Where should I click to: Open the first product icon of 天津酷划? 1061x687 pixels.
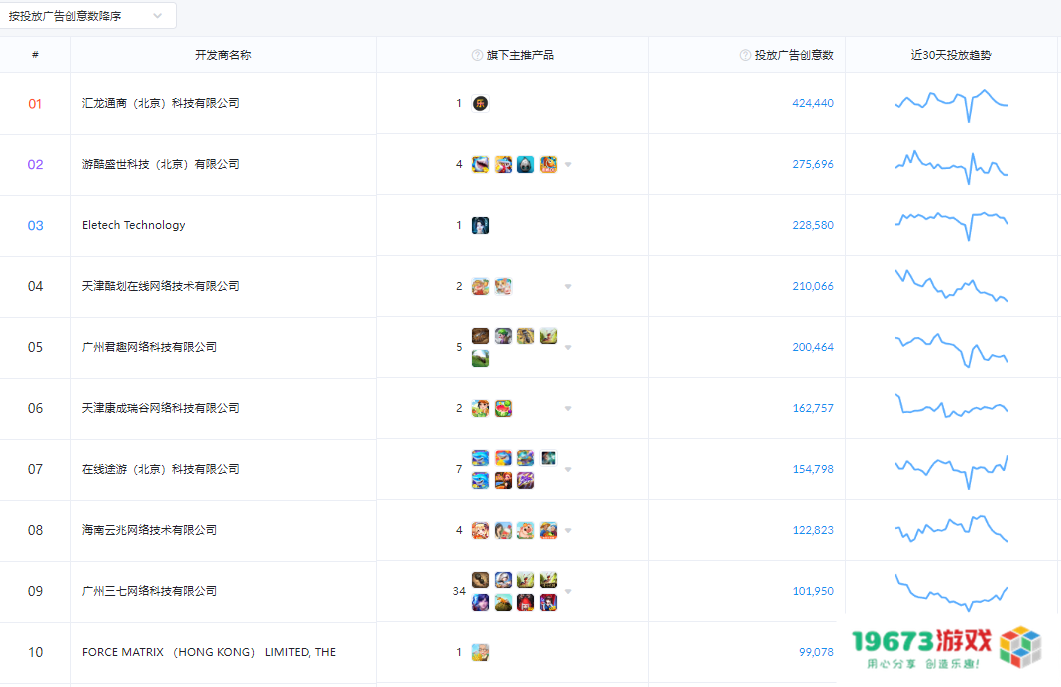click(x=480, y=286)
